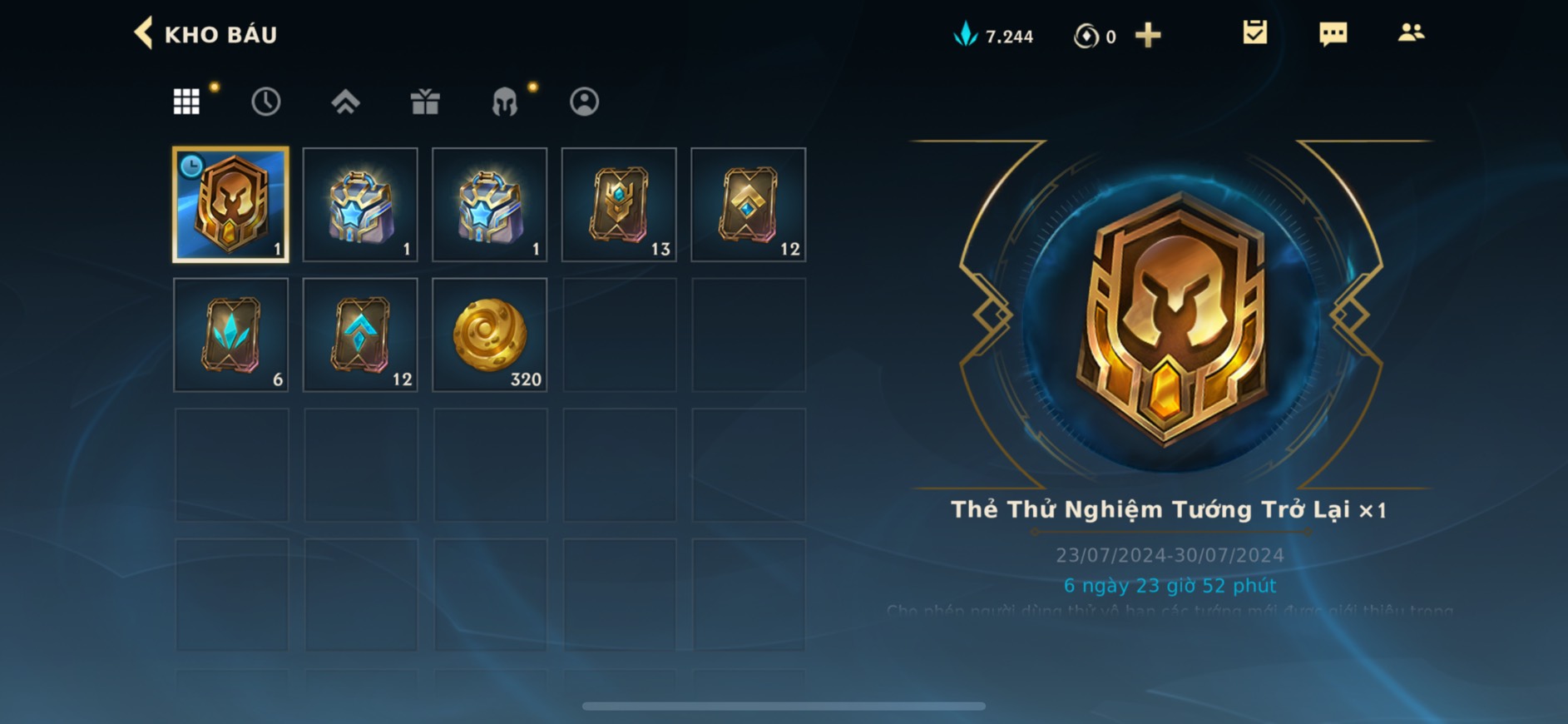This screenshot has height=724, width=1568.
Task: Select the gold diamond card with 12
Action: tap(749, 205)
